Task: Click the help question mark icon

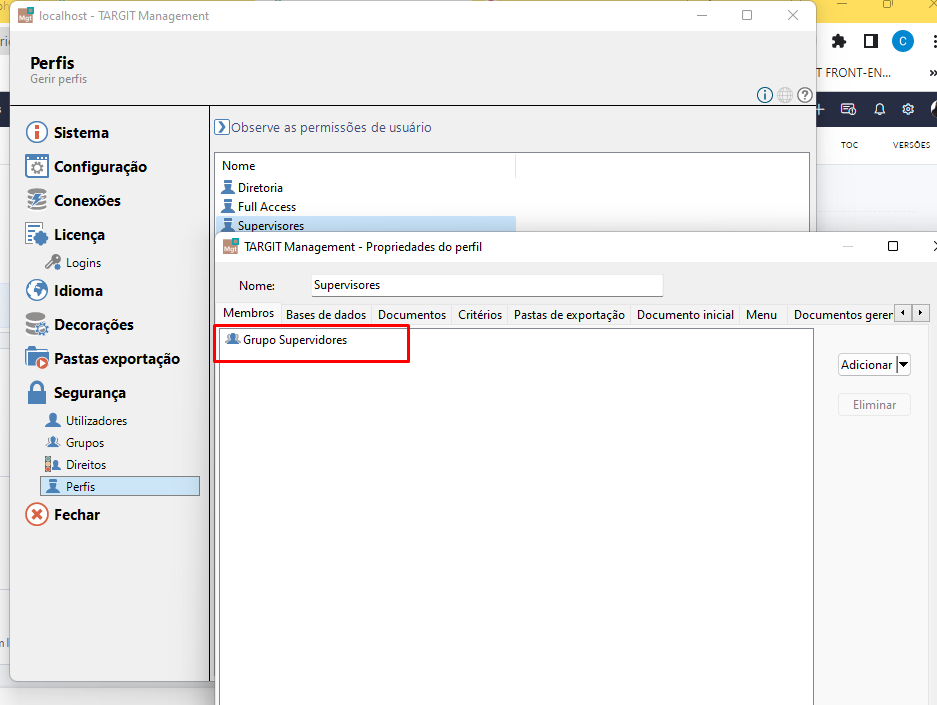Action: click(805, 95)
